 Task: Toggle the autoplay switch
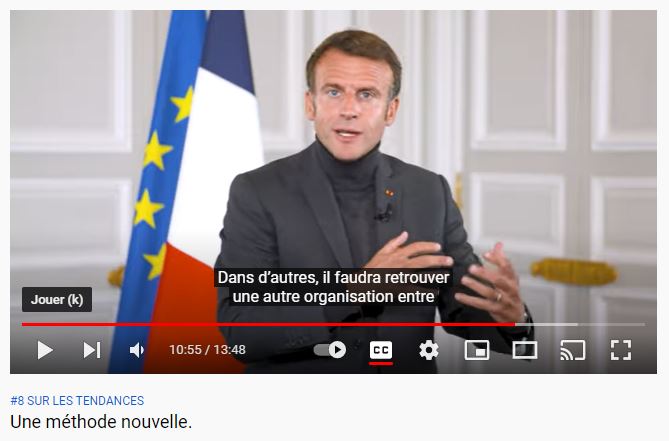coord(330,350)
